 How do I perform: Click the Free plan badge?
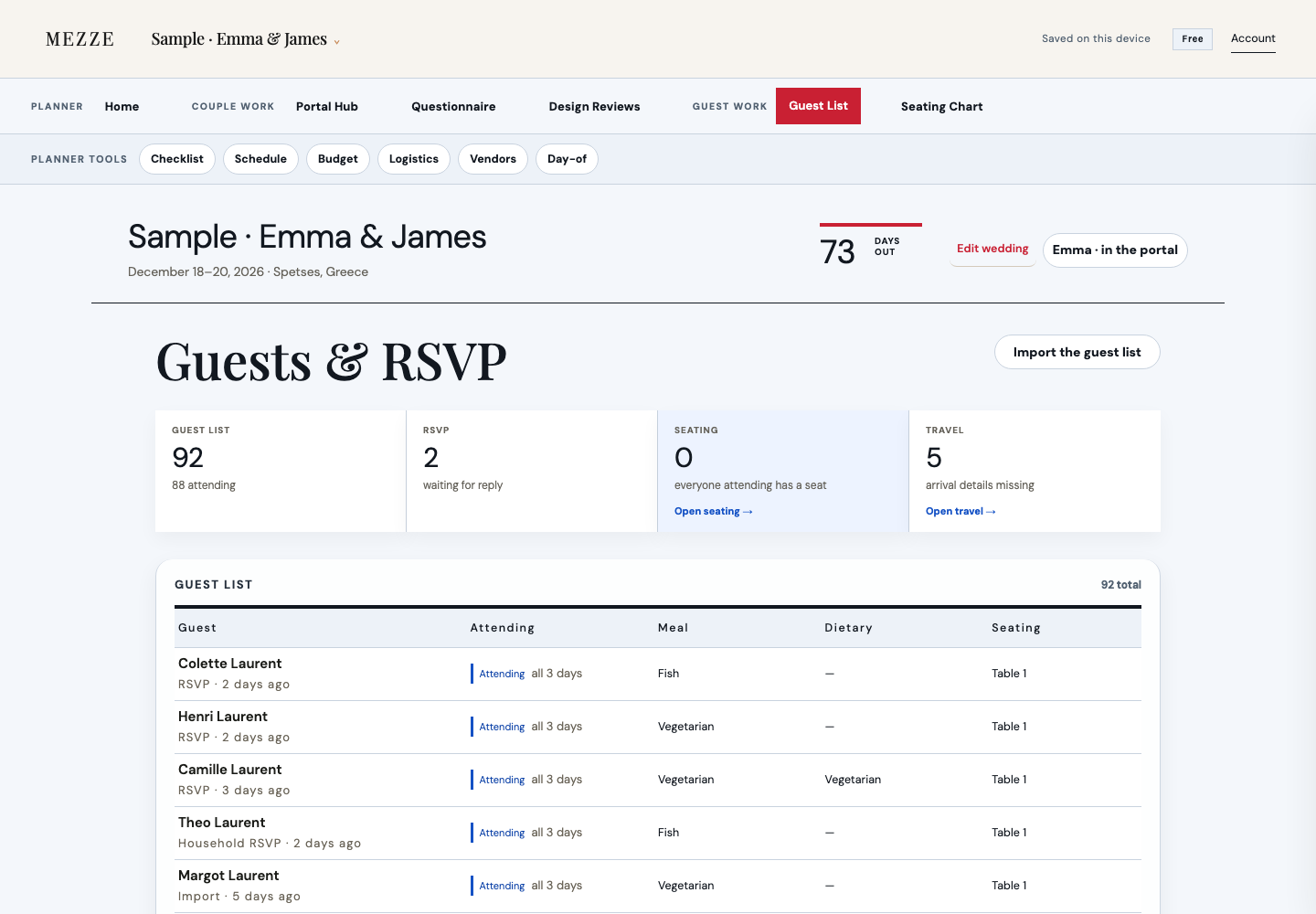tap(1193, 39)
